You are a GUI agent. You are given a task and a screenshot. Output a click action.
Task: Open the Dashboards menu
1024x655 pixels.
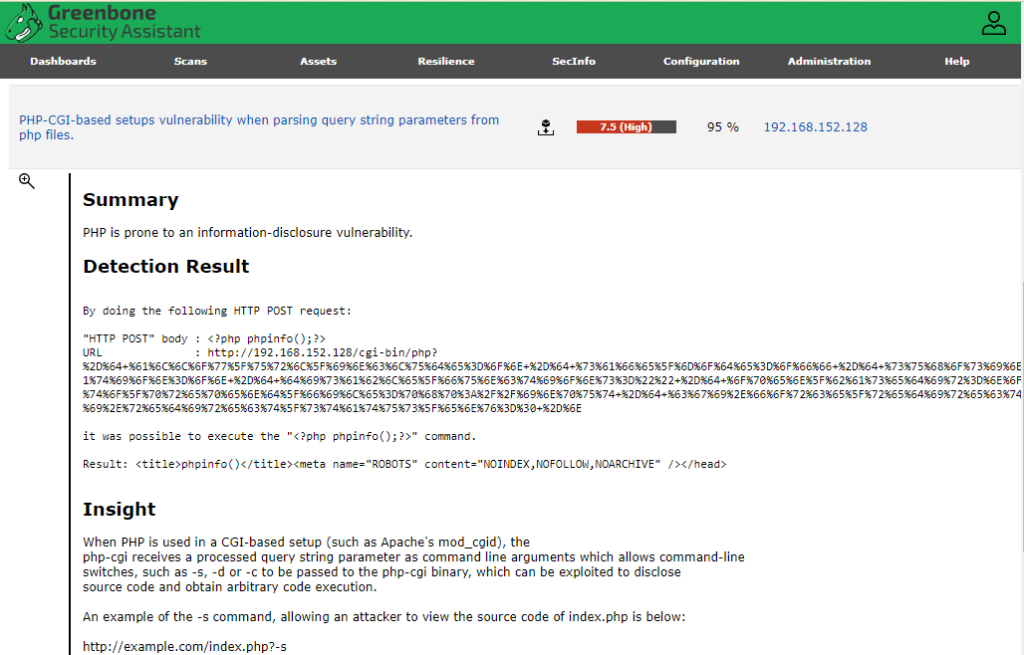pyautogui.click(x=63, y=61)
